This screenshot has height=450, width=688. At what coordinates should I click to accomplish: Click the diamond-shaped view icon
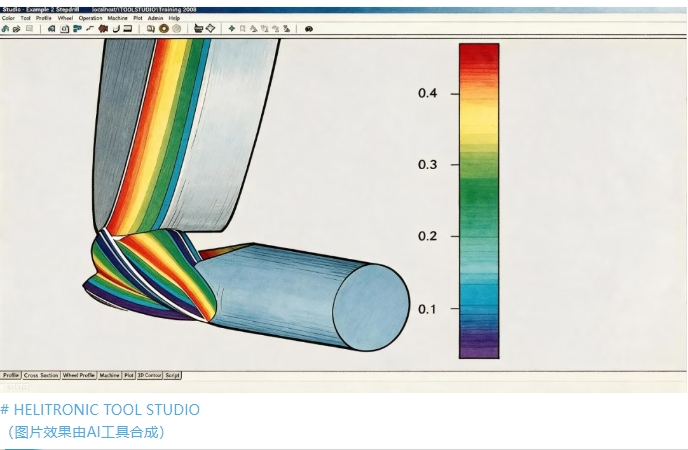point(211,29)
